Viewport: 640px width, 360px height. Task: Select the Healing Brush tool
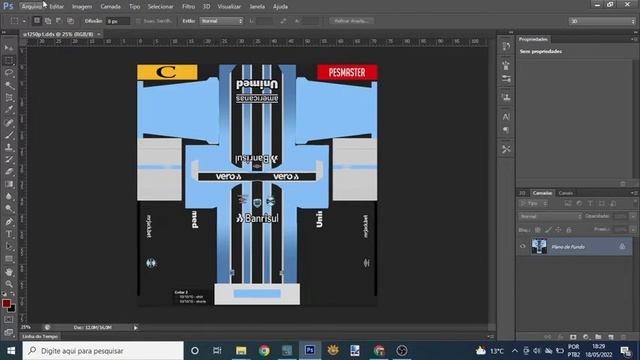point(9,122)
